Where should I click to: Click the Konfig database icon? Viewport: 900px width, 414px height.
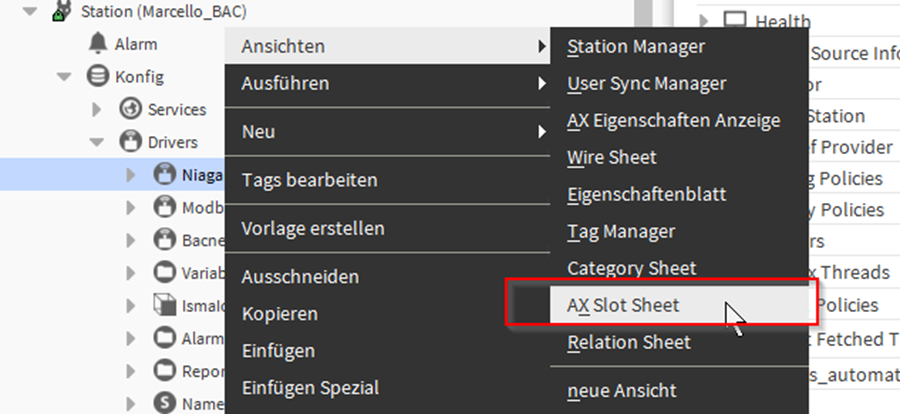click(97, 76)
